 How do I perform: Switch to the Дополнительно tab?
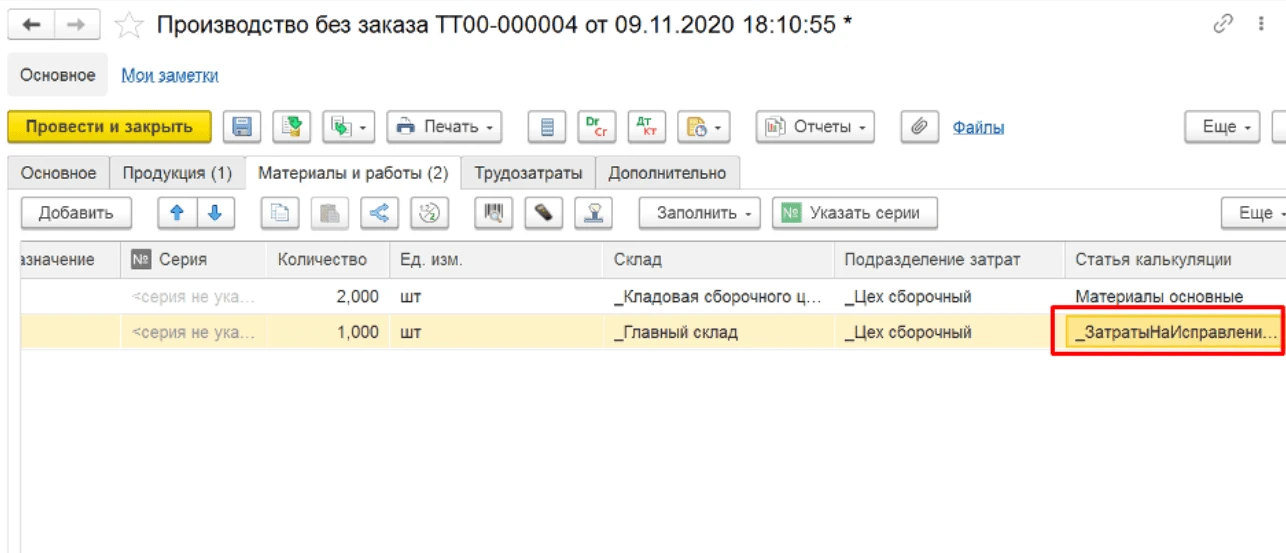pos(667,173)
